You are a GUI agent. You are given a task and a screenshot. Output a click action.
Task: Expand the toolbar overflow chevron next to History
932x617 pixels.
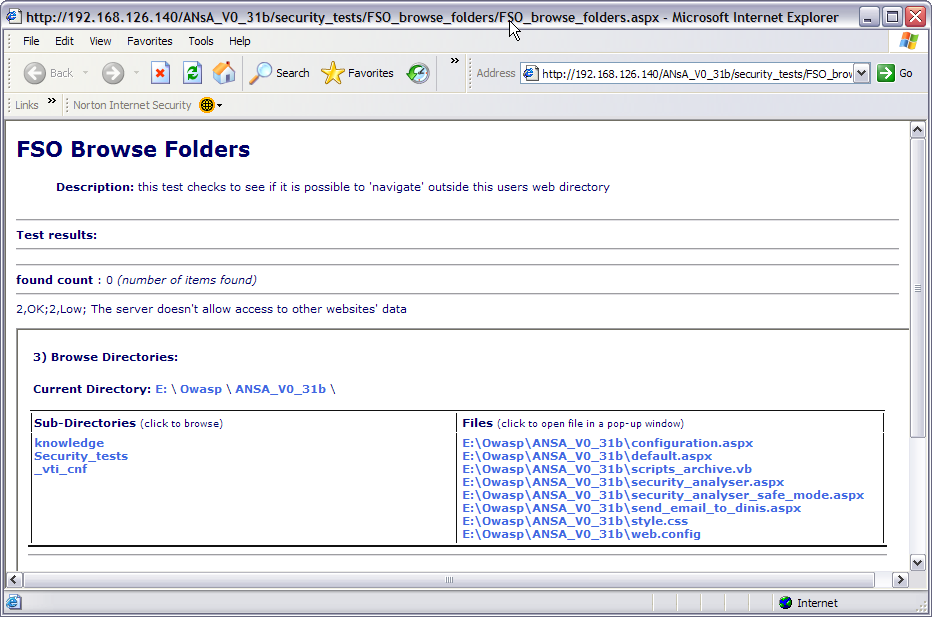pos(454,61)
